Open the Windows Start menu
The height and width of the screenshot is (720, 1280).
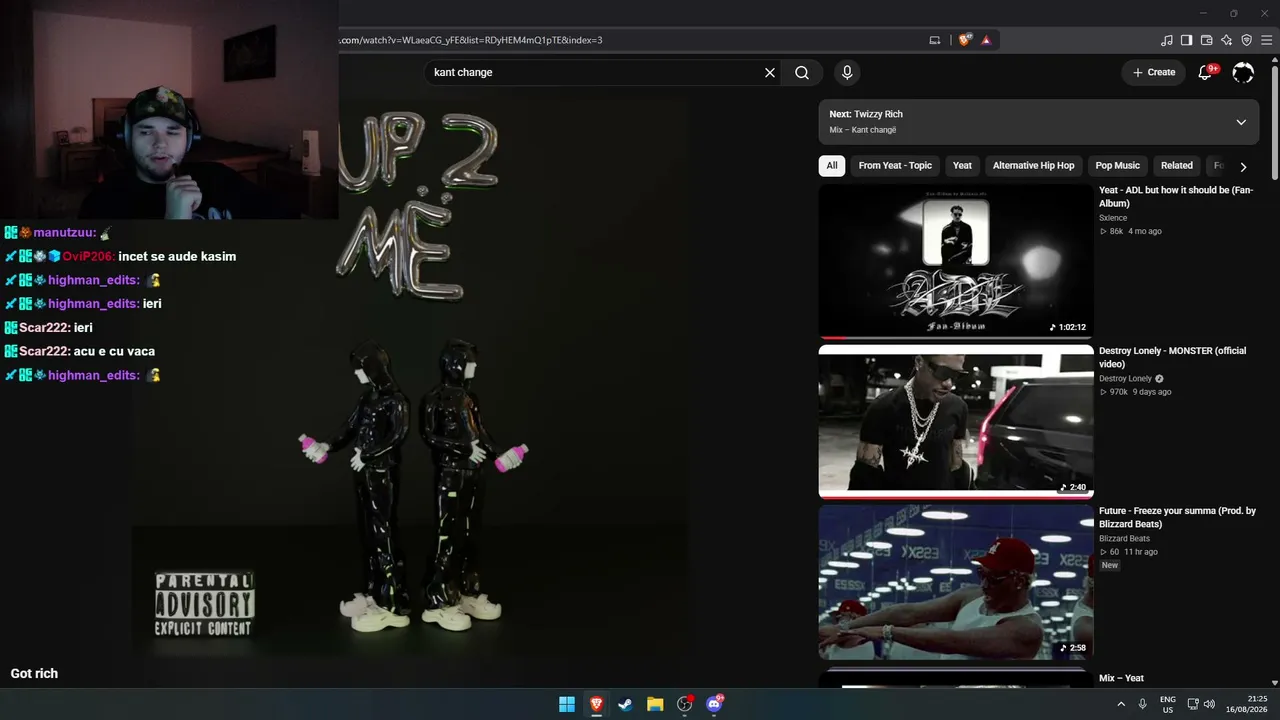coord(567,704)
